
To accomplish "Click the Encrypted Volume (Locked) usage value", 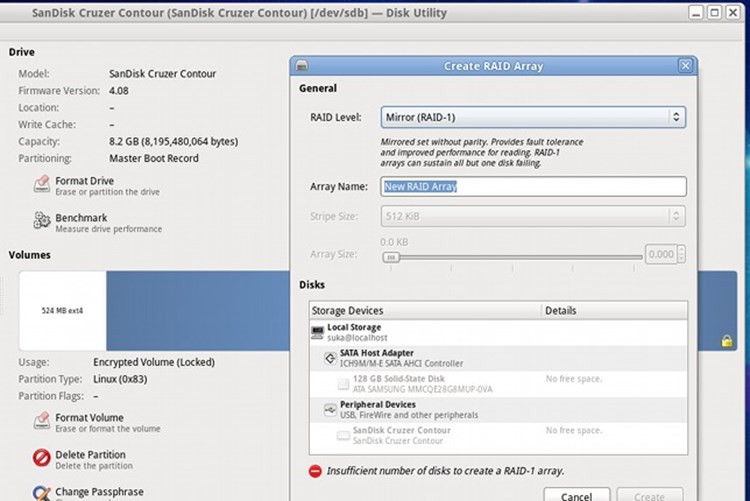I will 154,362.
